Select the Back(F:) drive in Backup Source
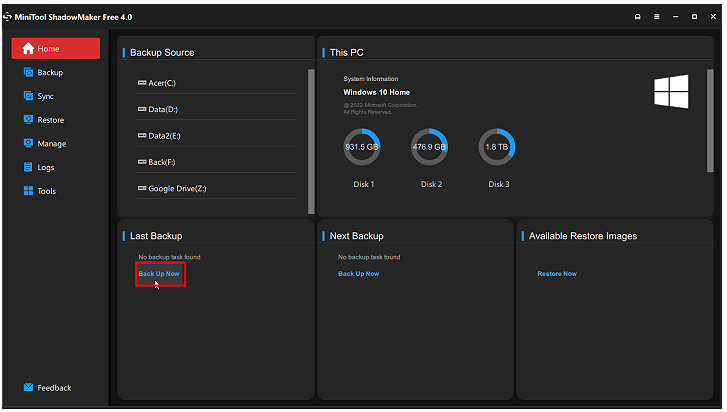 coord(216,162)
